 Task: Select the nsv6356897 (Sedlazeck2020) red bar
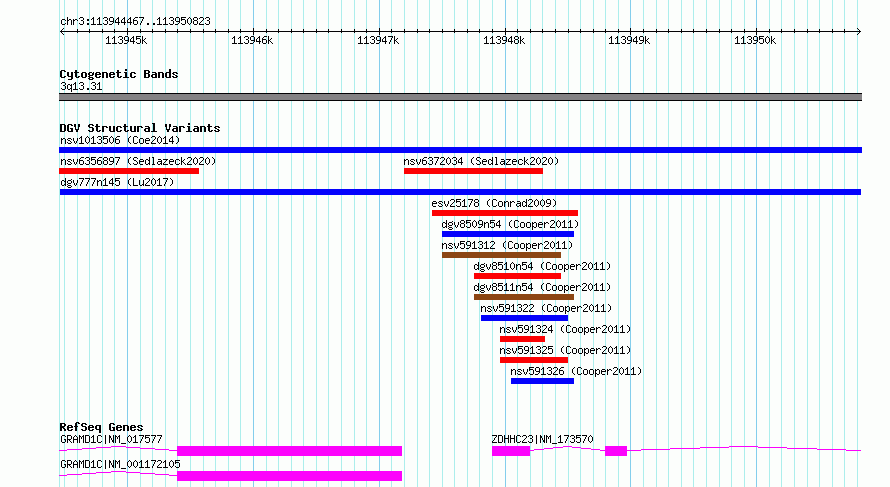tap(129, 171)
